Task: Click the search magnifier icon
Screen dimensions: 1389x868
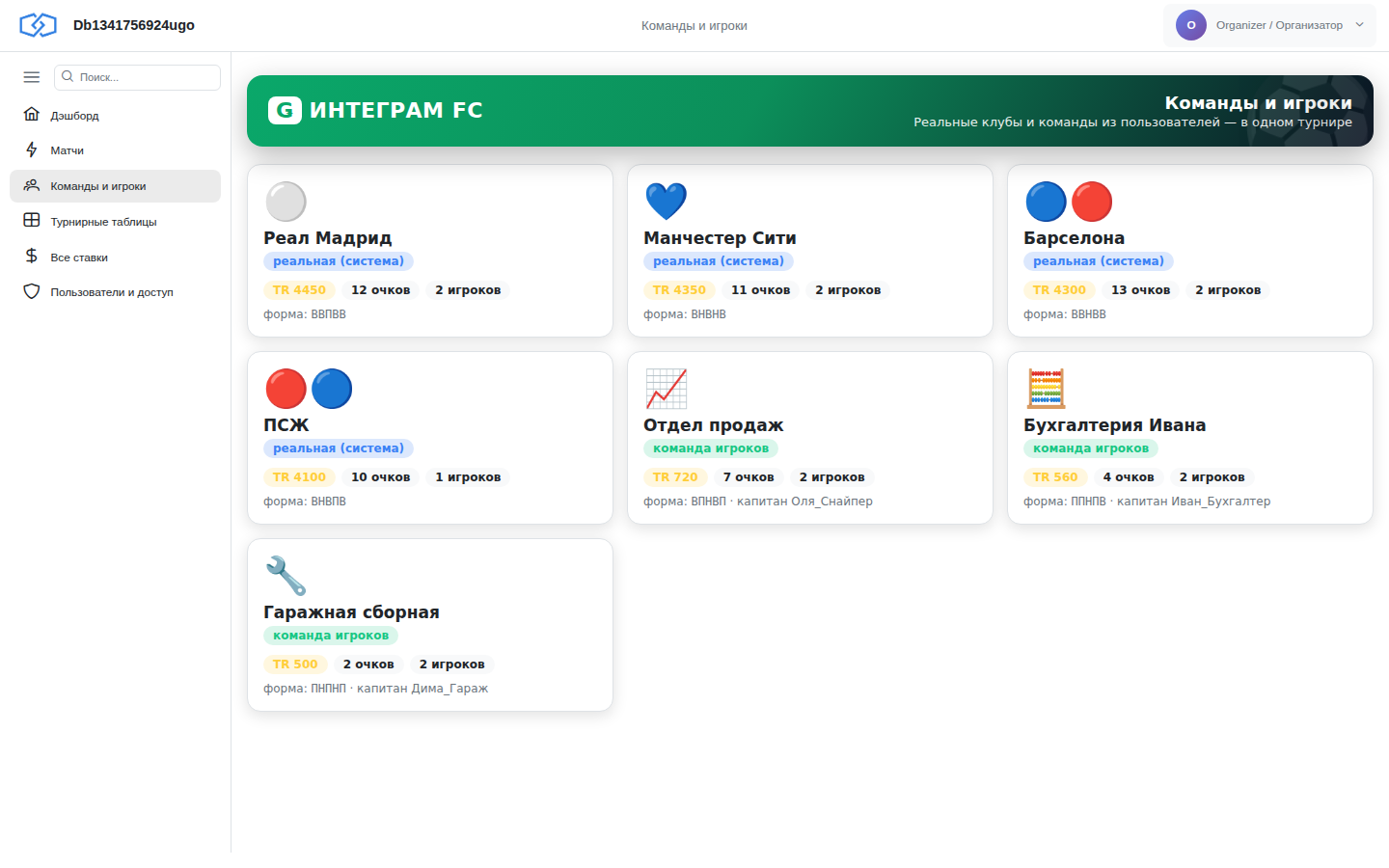Action: pos(68,76)
